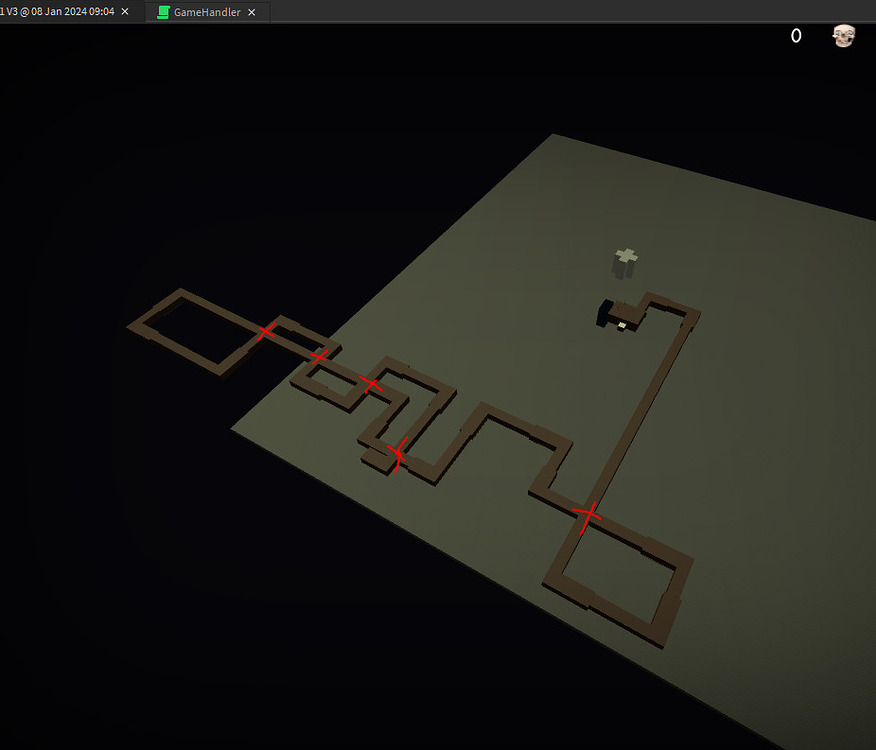Open the leaderboard by clicking the player entry
Viewport: 876px width, 750px height.
(x=820, y=35)
